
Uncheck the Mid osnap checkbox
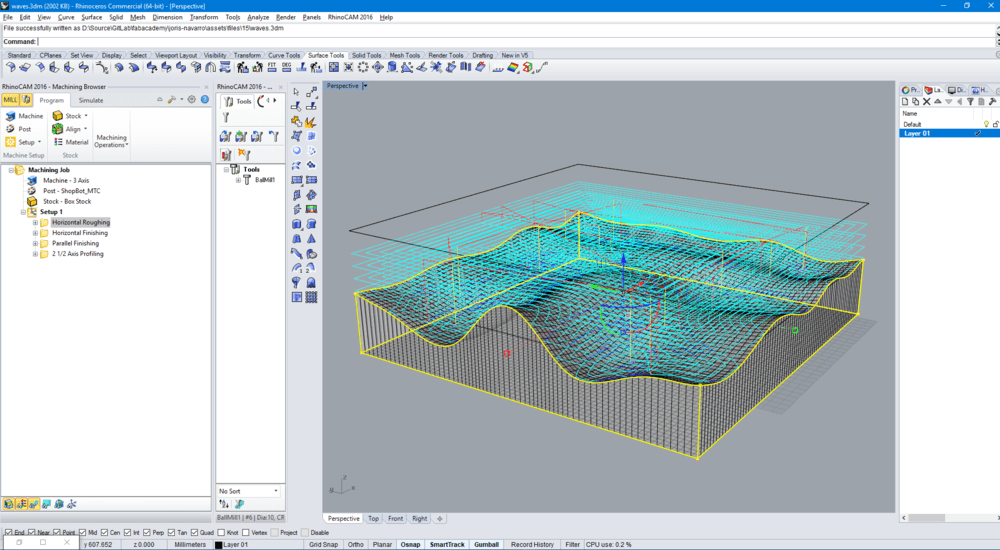point(81,533)
